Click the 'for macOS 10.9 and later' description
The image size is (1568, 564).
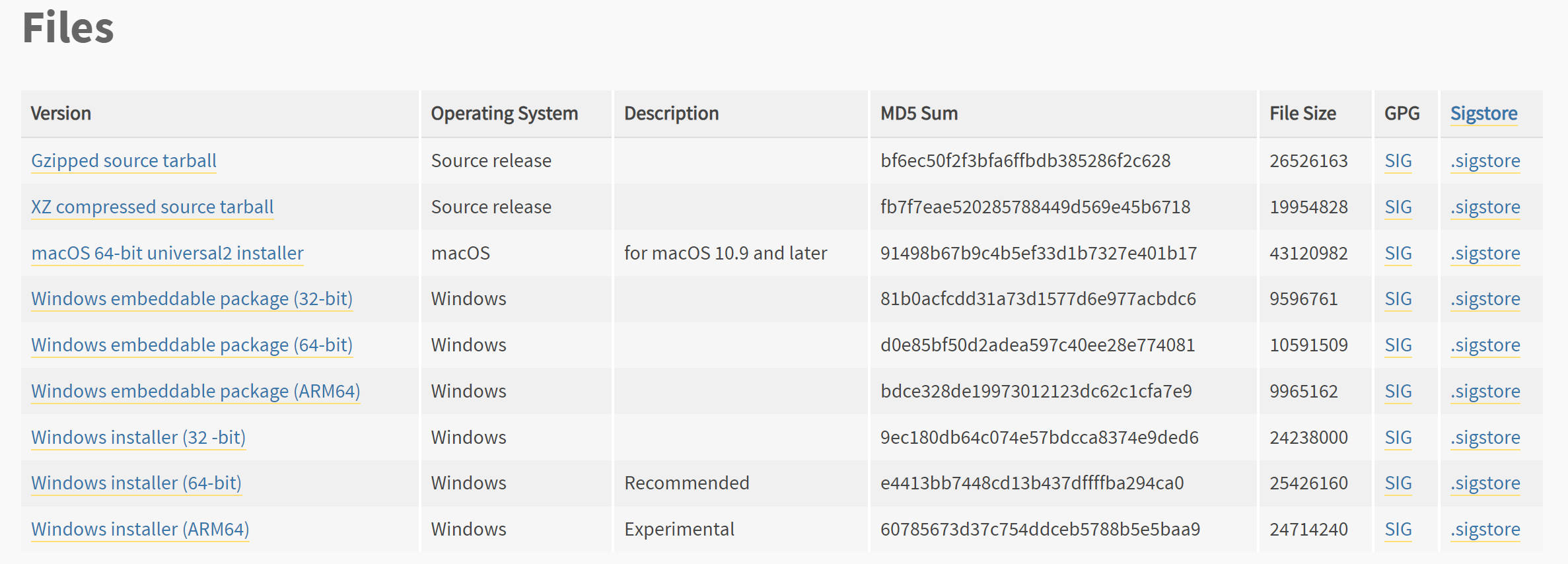(725, 254)
